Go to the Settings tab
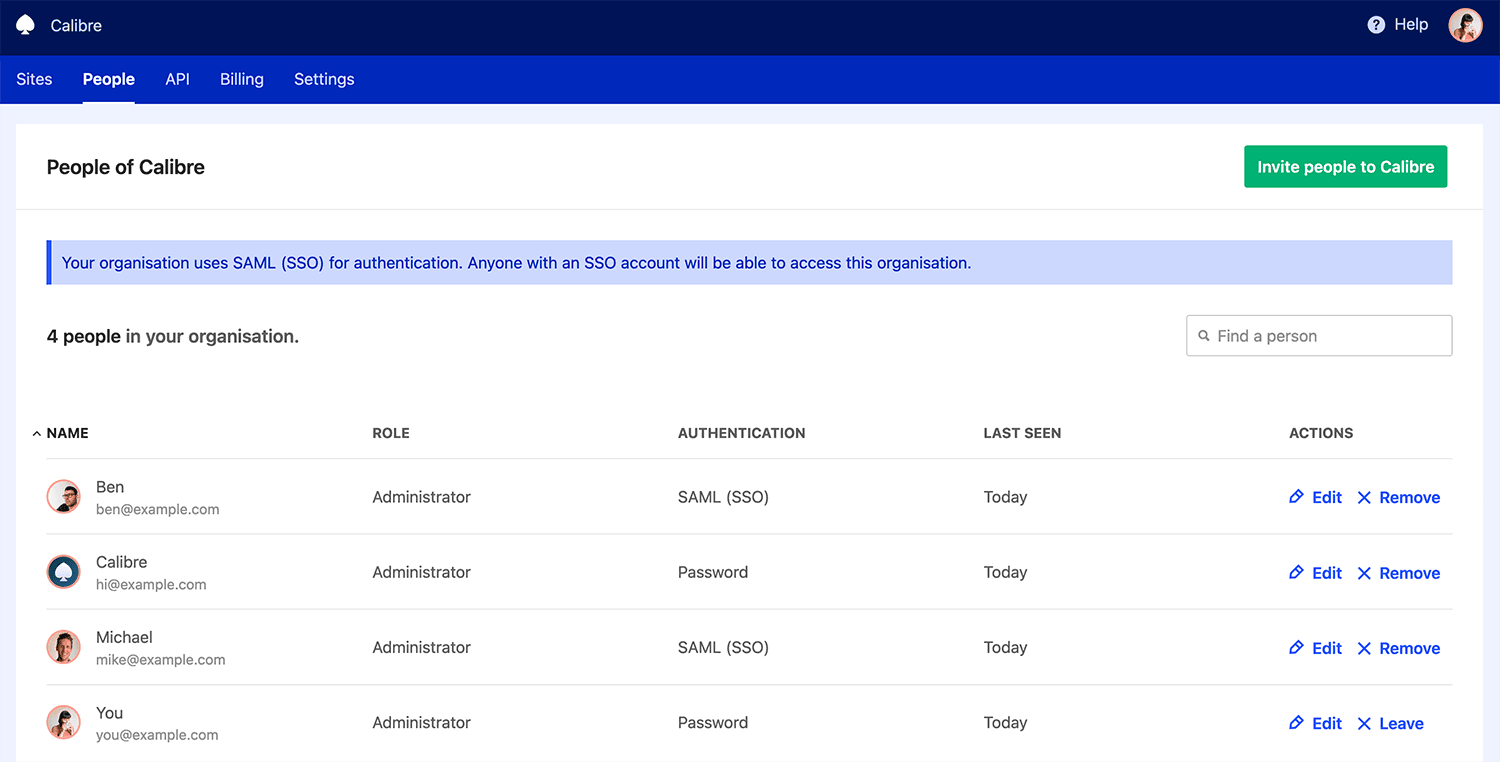Image resolution: width=1500 pixels, height=762 pixels. pyautogui.click(x=324, y=79)
